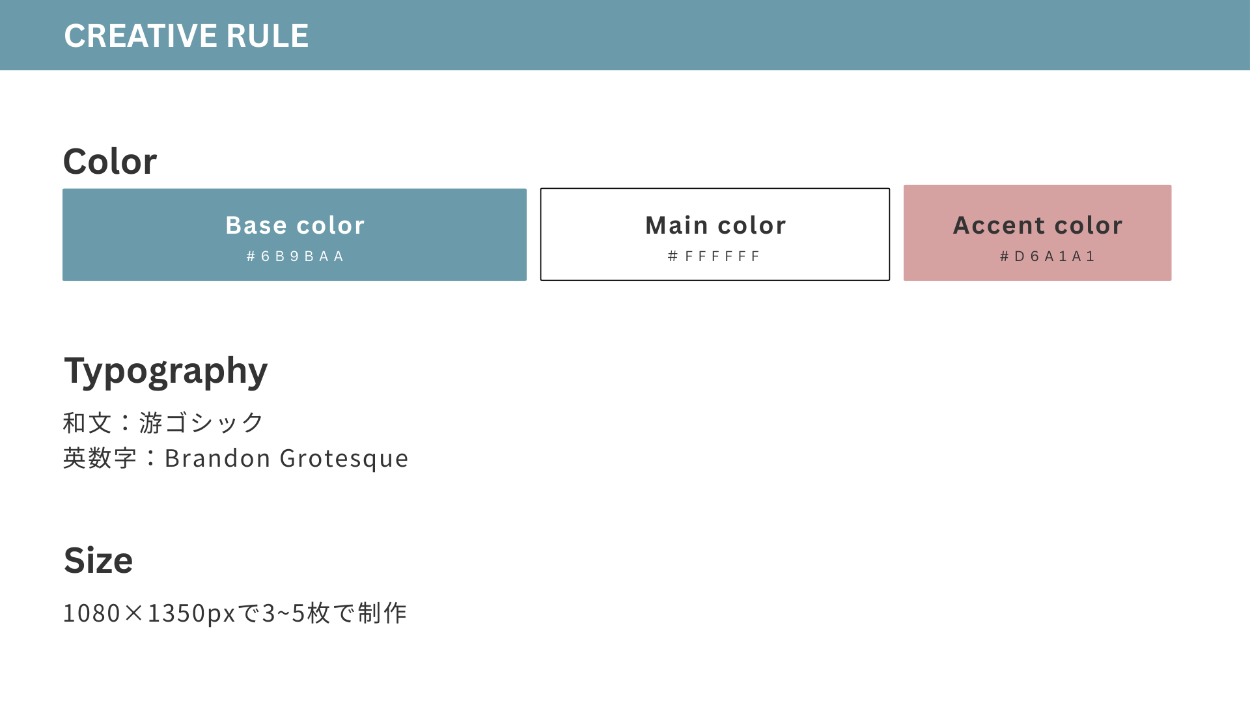
Task: Select the Main color label text
Action: click(x=715, y=226)
